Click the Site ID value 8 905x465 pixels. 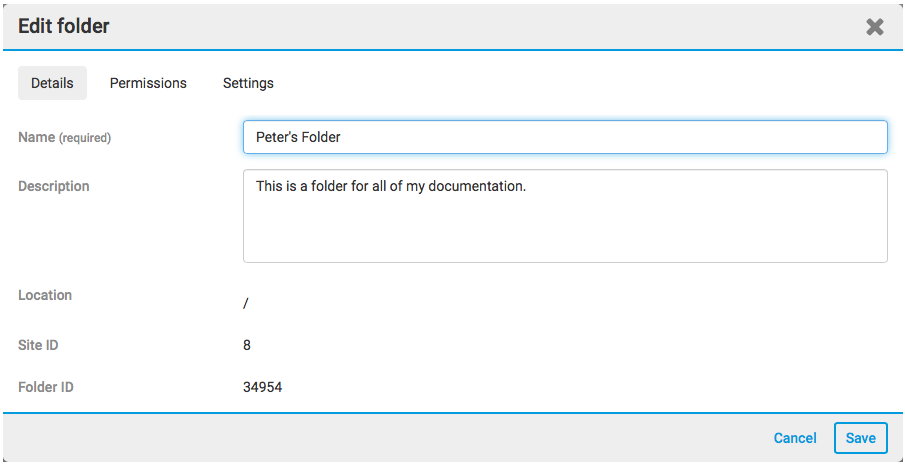point(247,345)
